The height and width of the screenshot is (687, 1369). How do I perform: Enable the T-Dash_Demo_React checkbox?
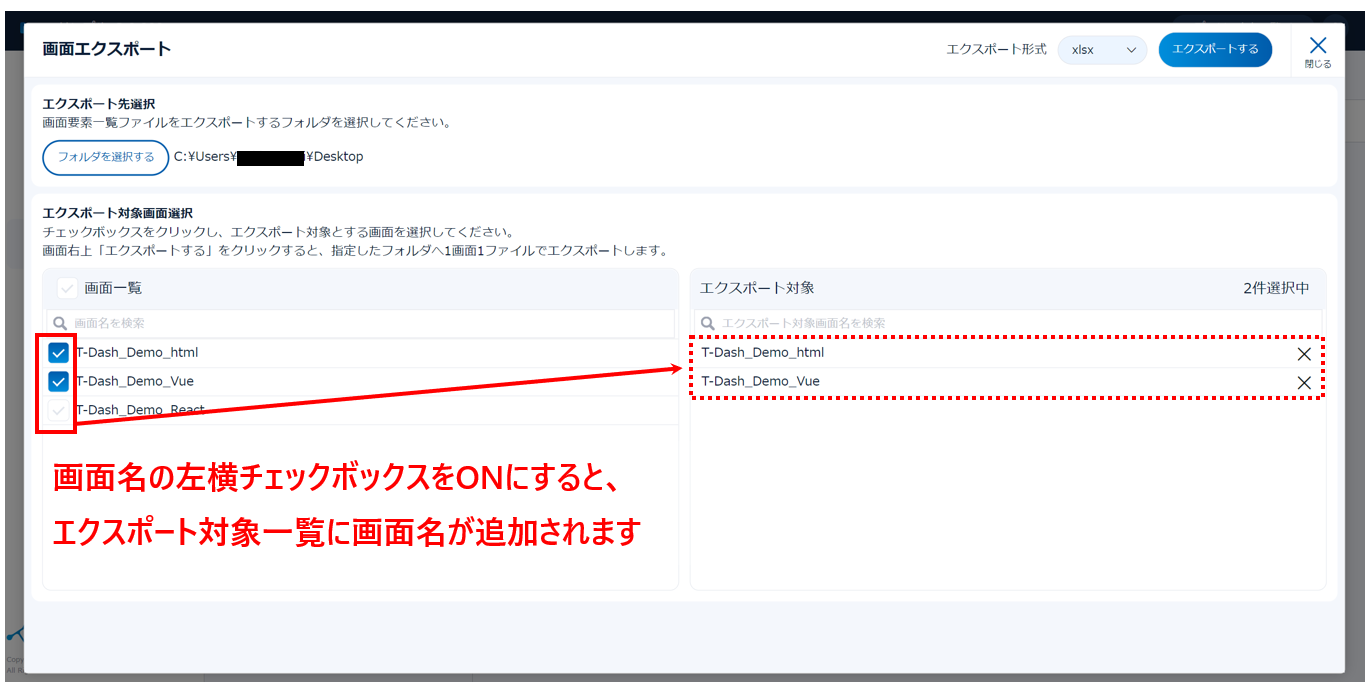[59, 410]
